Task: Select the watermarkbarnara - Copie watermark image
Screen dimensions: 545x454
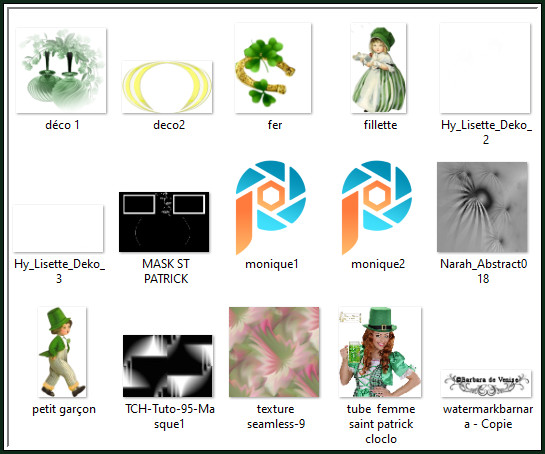Action: [x=486, y=384]
